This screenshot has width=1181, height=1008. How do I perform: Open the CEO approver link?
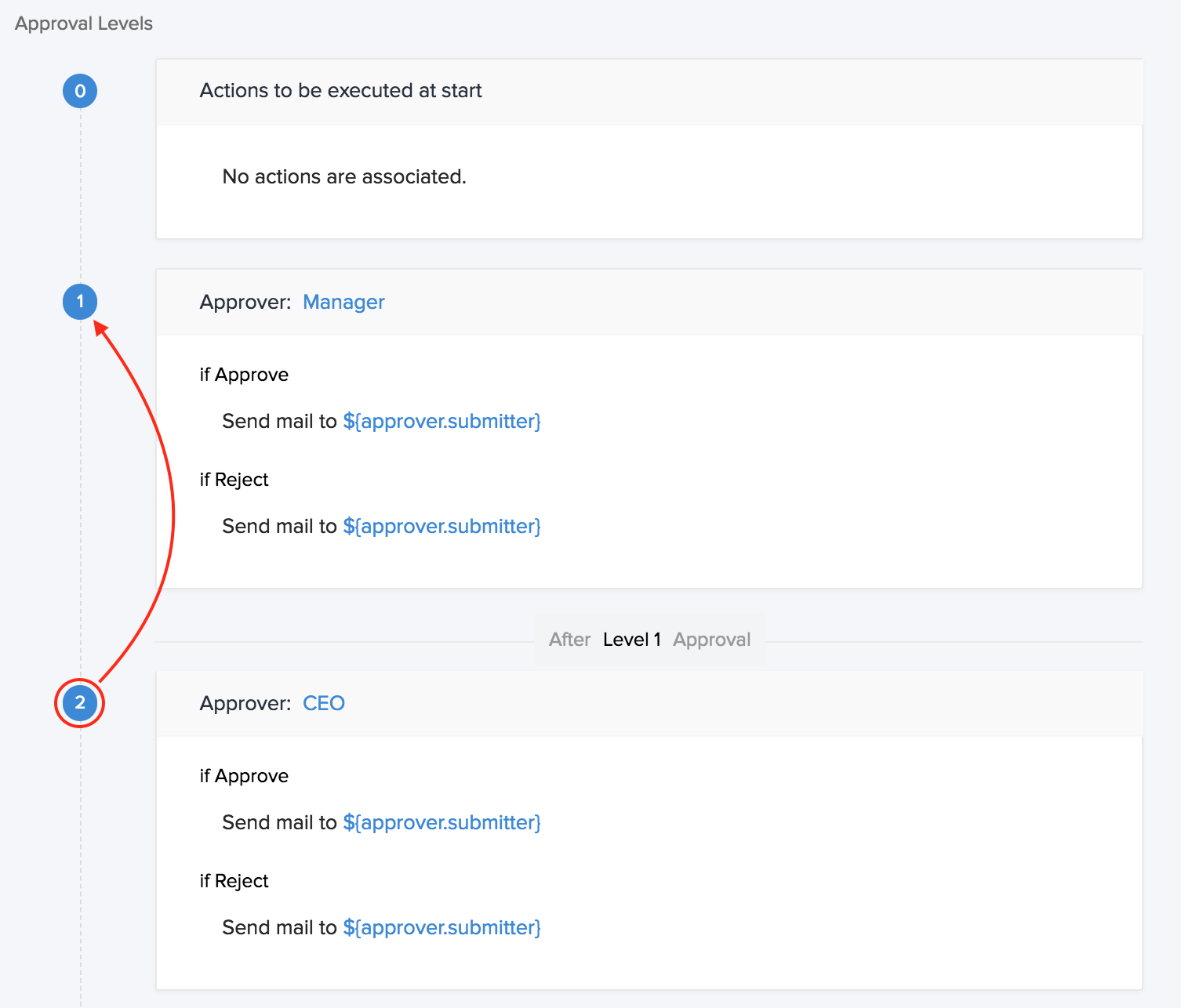pos(323,704)
